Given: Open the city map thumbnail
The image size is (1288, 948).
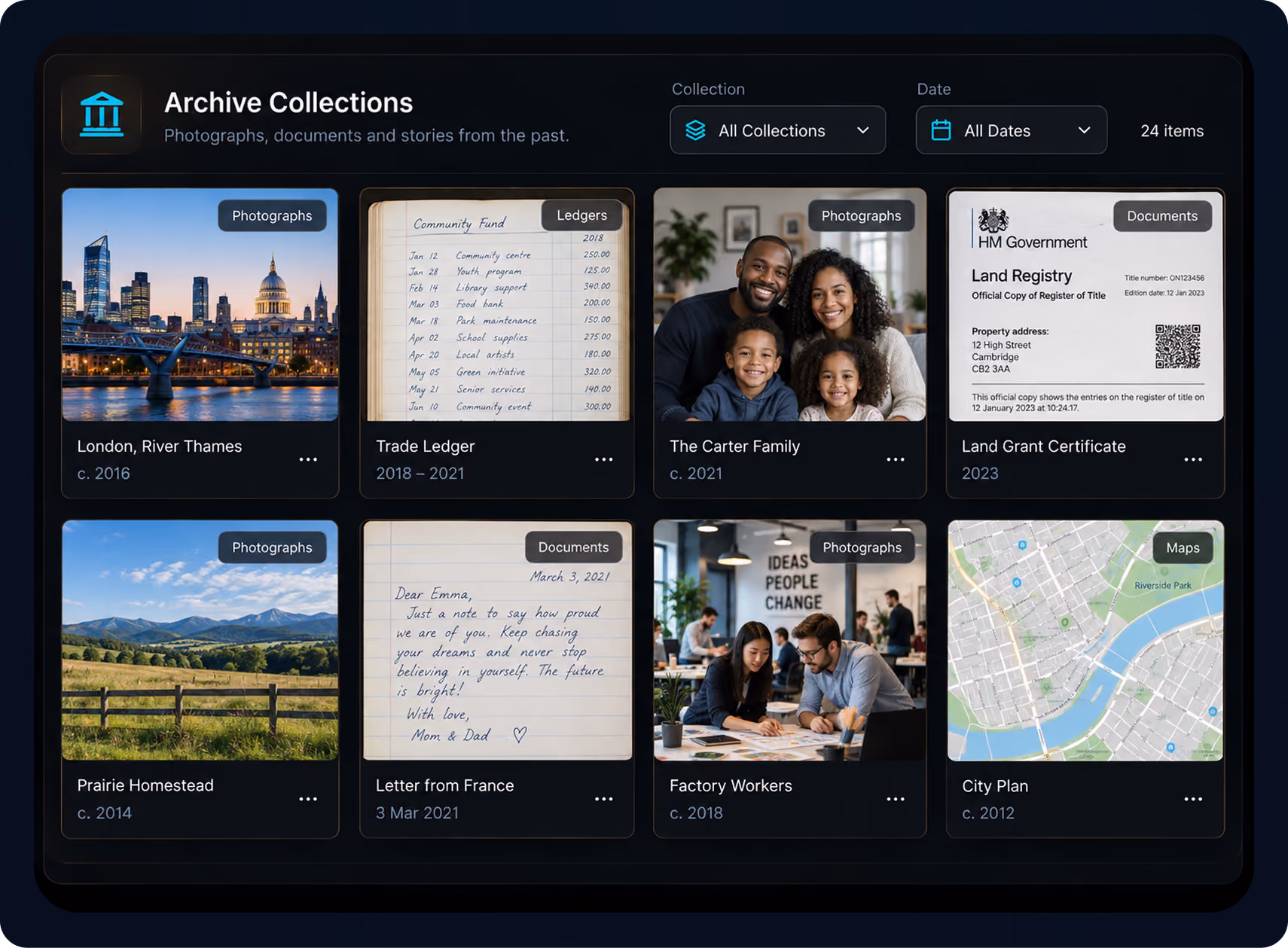Looking at the screenshot, I should (1085, 640).
